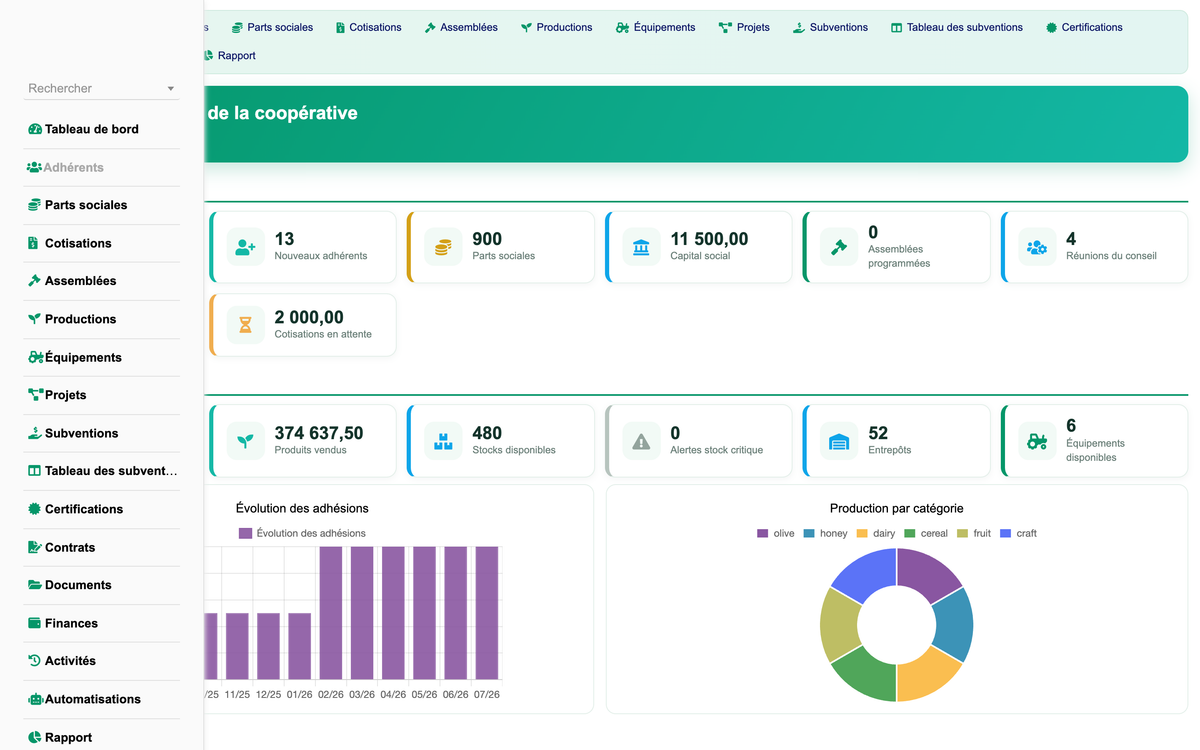
Task: Toggle the fruit legend entry
Action: pyautogui.click(x=974, y=533)
